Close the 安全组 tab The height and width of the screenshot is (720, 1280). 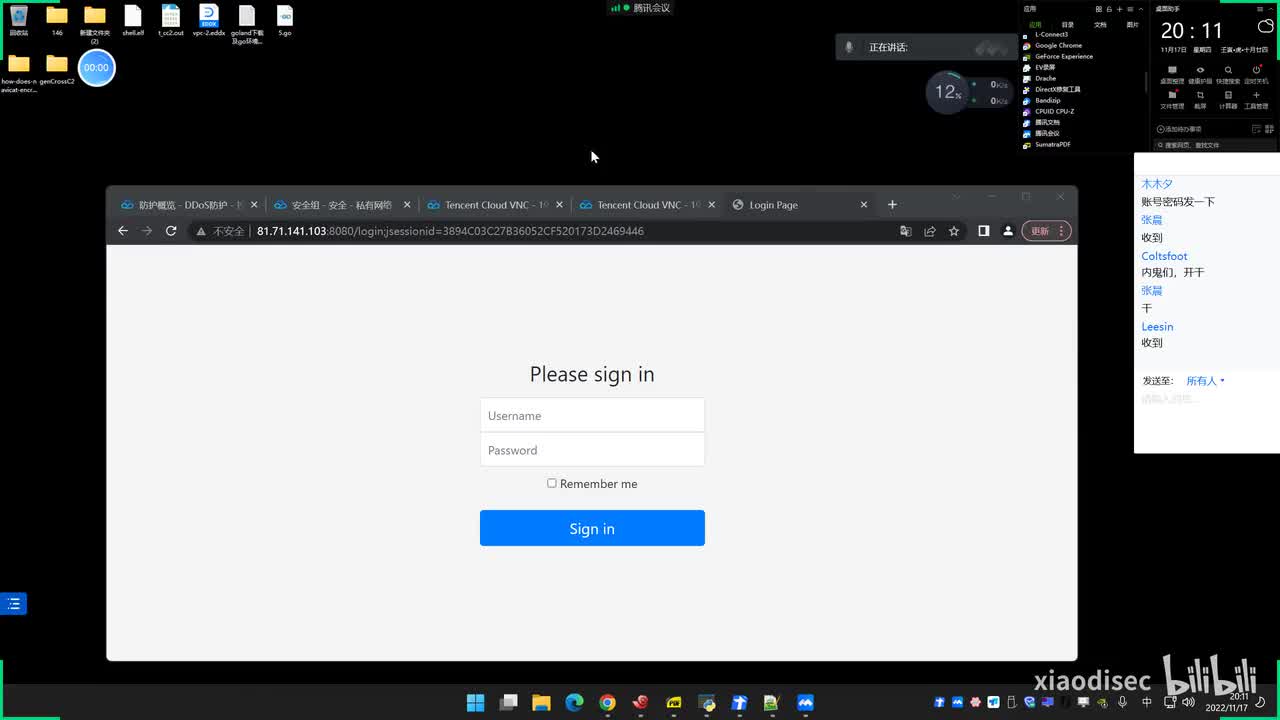(407, 205)
